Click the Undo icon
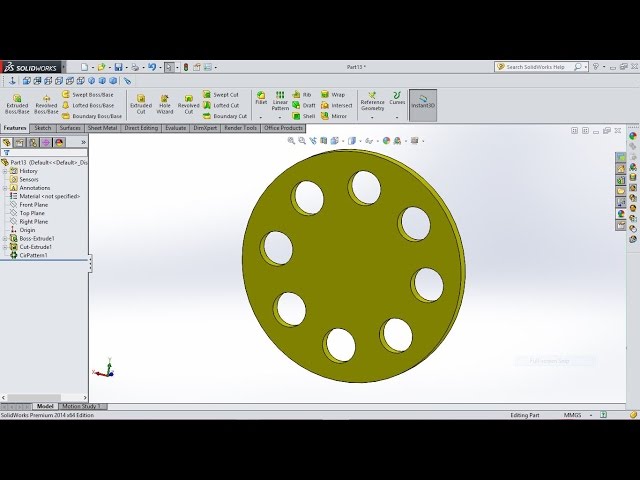 (152, 67)
